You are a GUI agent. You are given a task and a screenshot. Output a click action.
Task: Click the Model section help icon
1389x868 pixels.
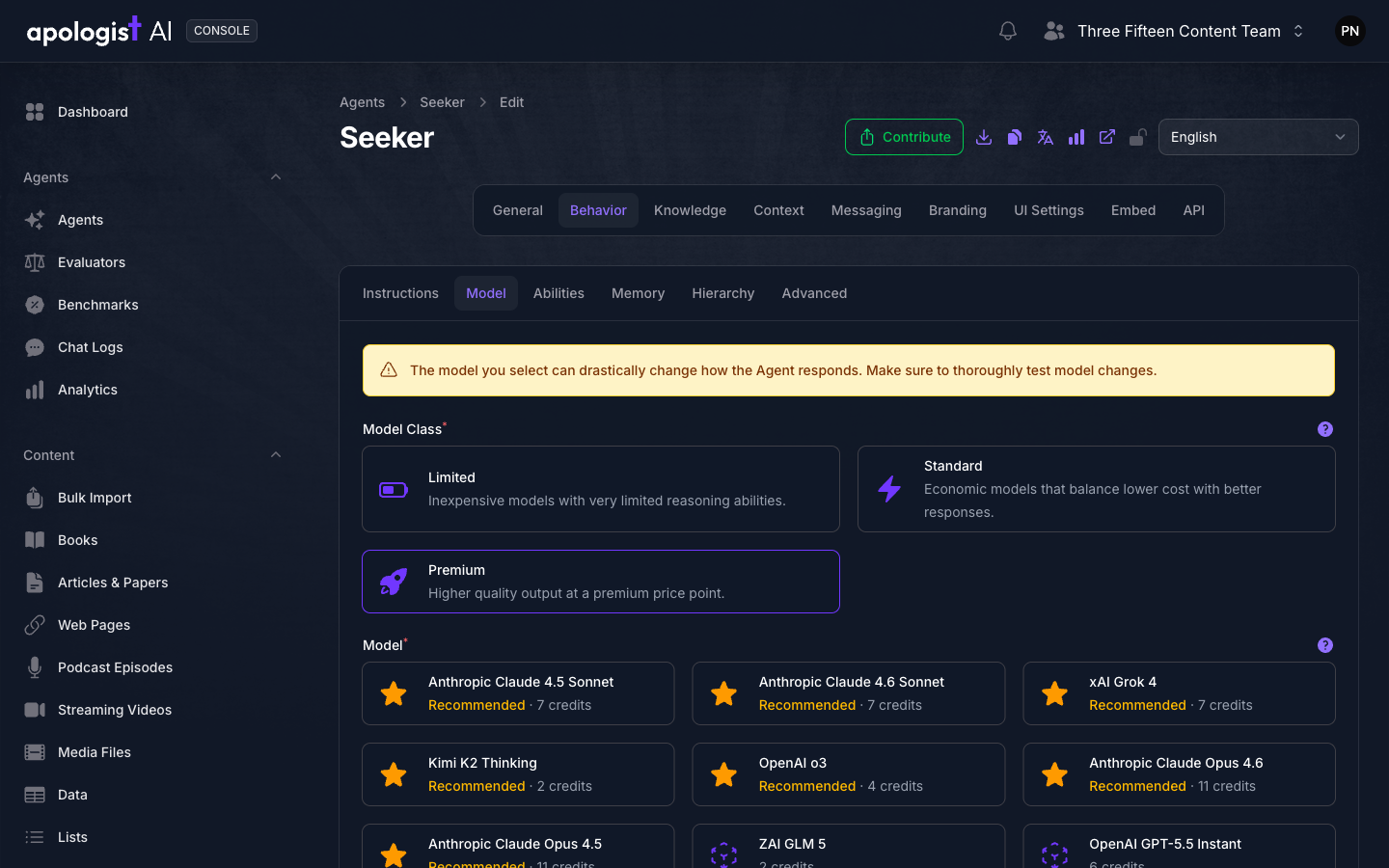coord(1325,645)
